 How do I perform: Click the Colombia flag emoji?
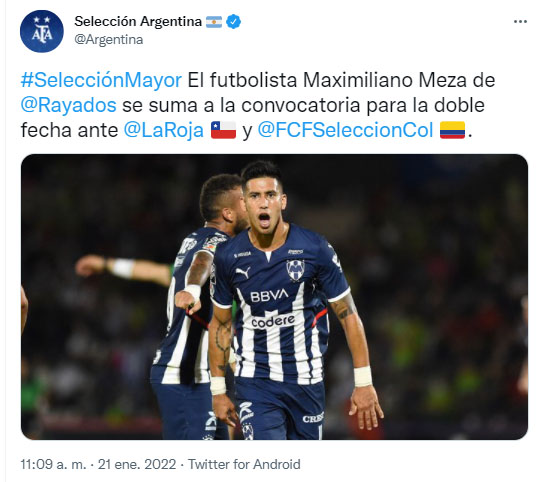[x=453, y=130]
